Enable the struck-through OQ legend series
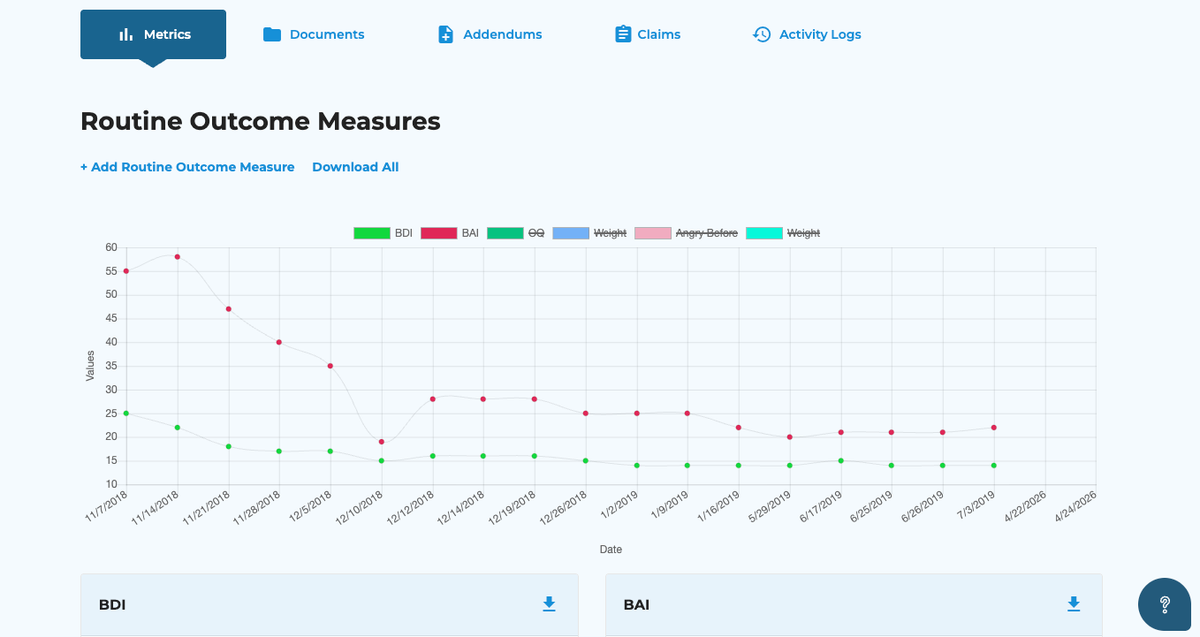1200x637 pixels. [516, 233]
